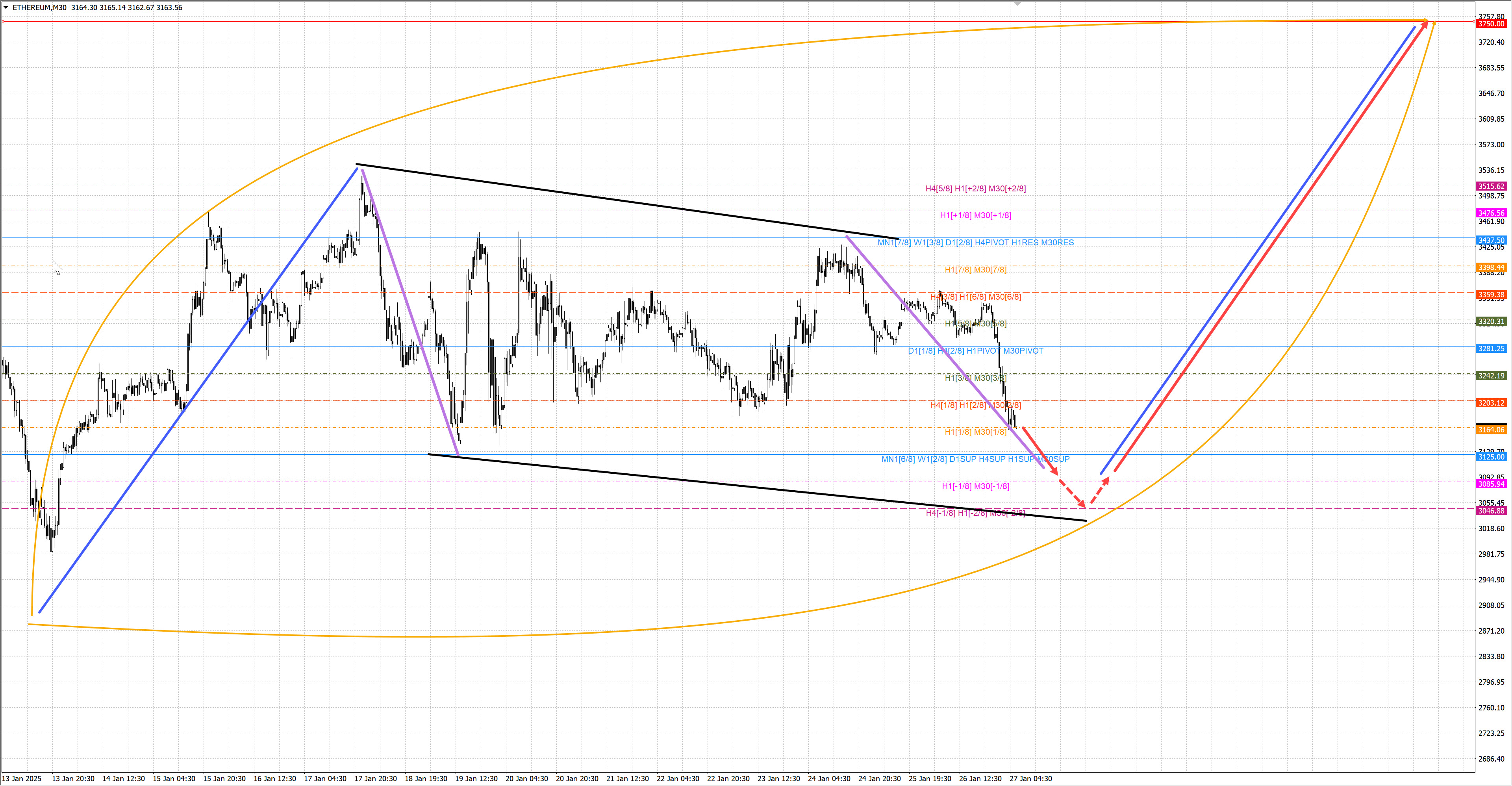
Task: Click the dashed red upward arrow head
Action: point(1106,481)
